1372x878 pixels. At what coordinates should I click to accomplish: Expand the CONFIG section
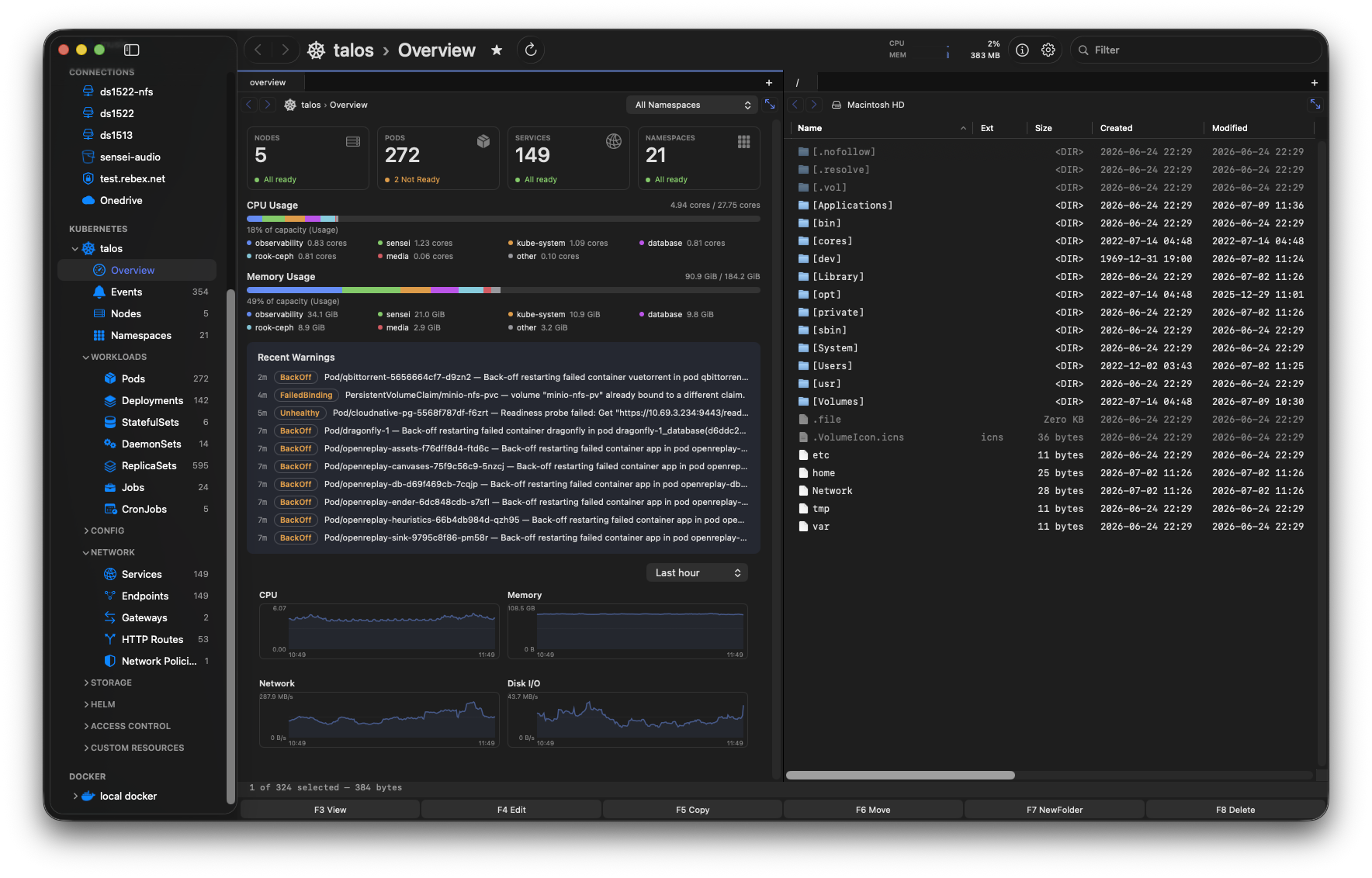pos(85,531)
